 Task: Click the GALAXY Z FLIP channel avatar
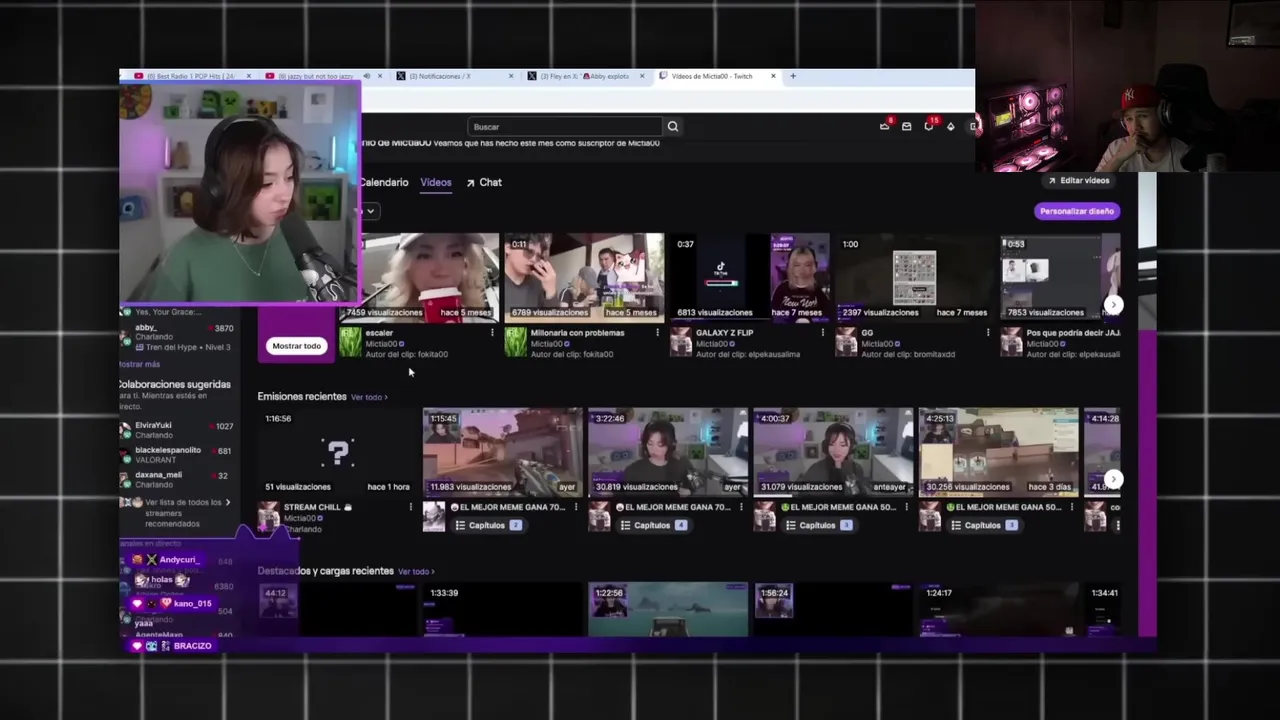[681, 342]
